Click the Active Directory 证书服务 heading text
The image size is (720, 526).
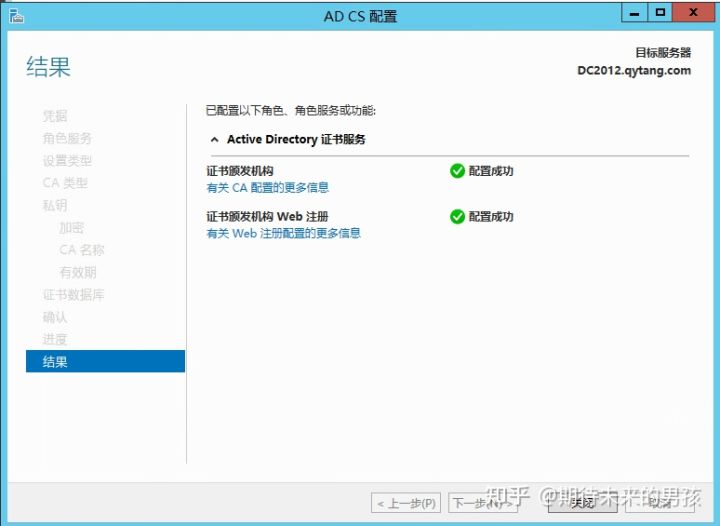tap(296, 139)
